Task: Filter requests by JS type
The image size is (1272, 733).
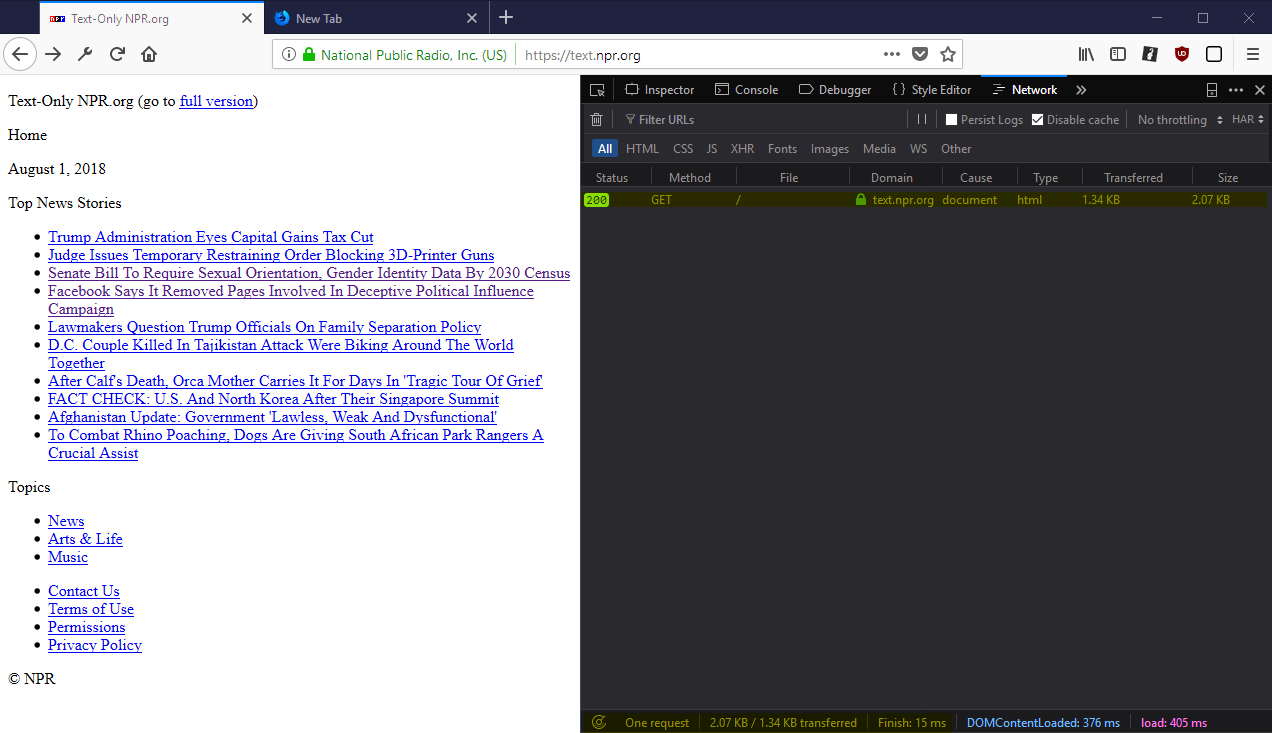Action: (x=712, y=149)
